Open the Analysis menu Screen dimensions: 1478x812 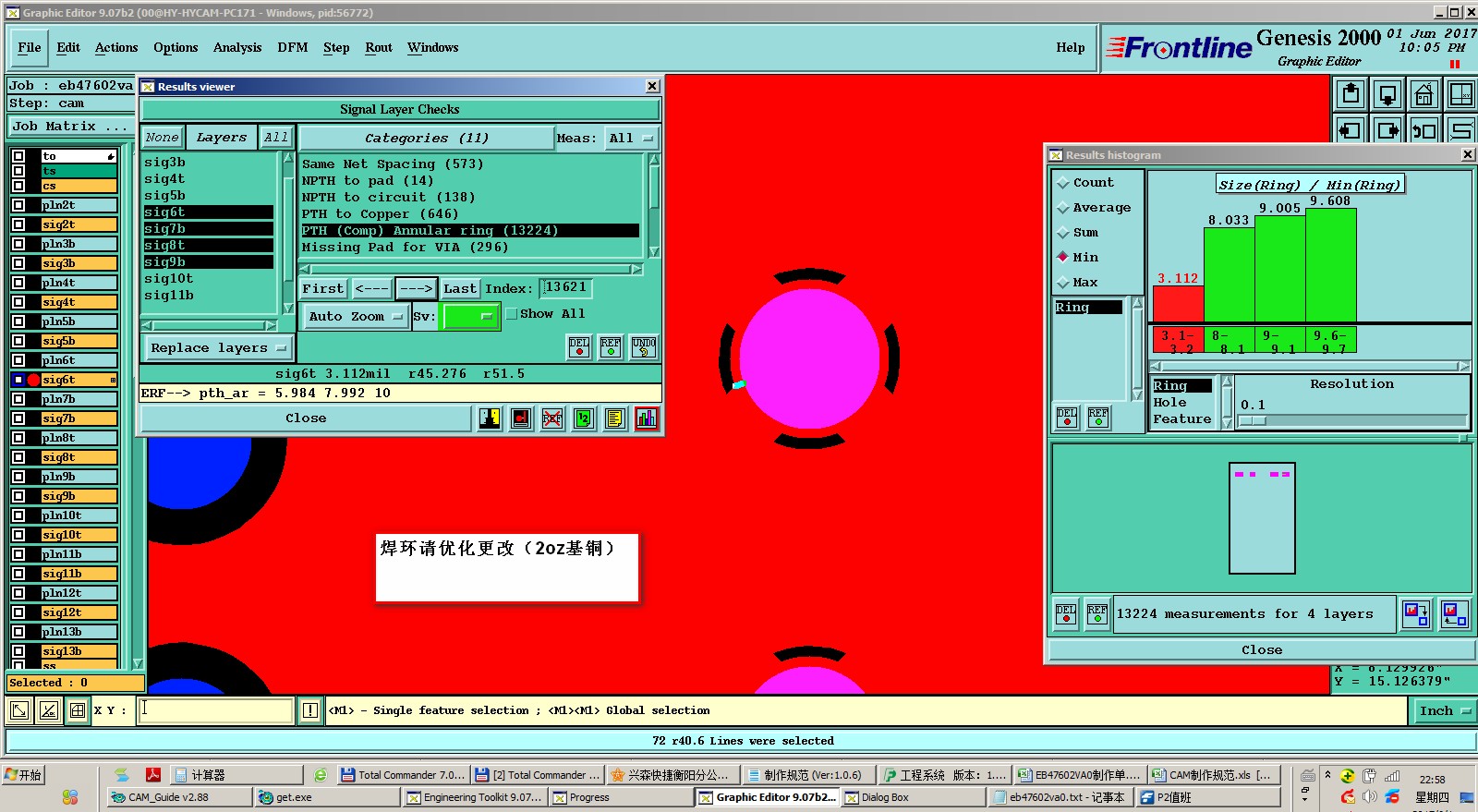point(237,48)
